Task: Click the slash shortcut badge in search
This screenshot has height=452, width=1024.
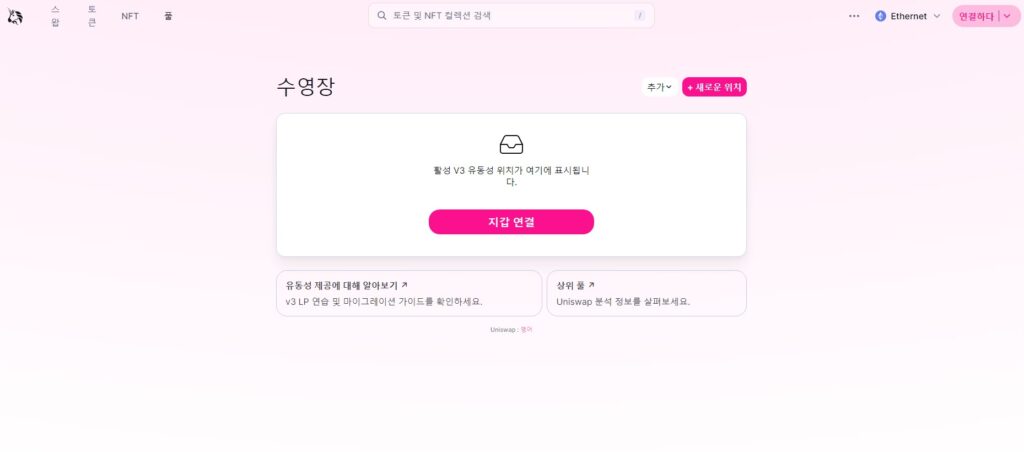Action: tap(639, 16)
